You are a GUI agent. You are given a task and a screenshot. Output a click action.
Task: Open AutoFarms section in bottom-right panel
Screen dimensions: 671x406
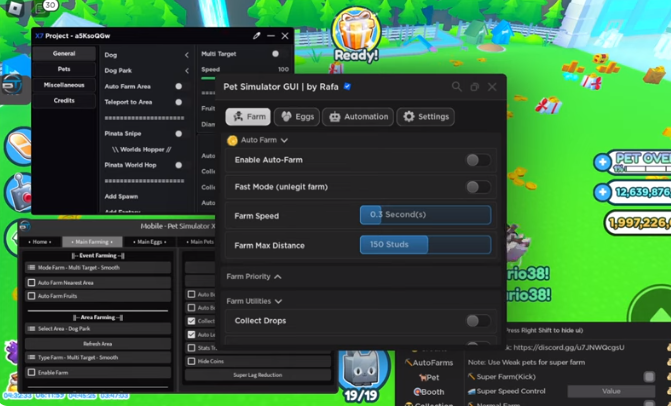(429, 362)
